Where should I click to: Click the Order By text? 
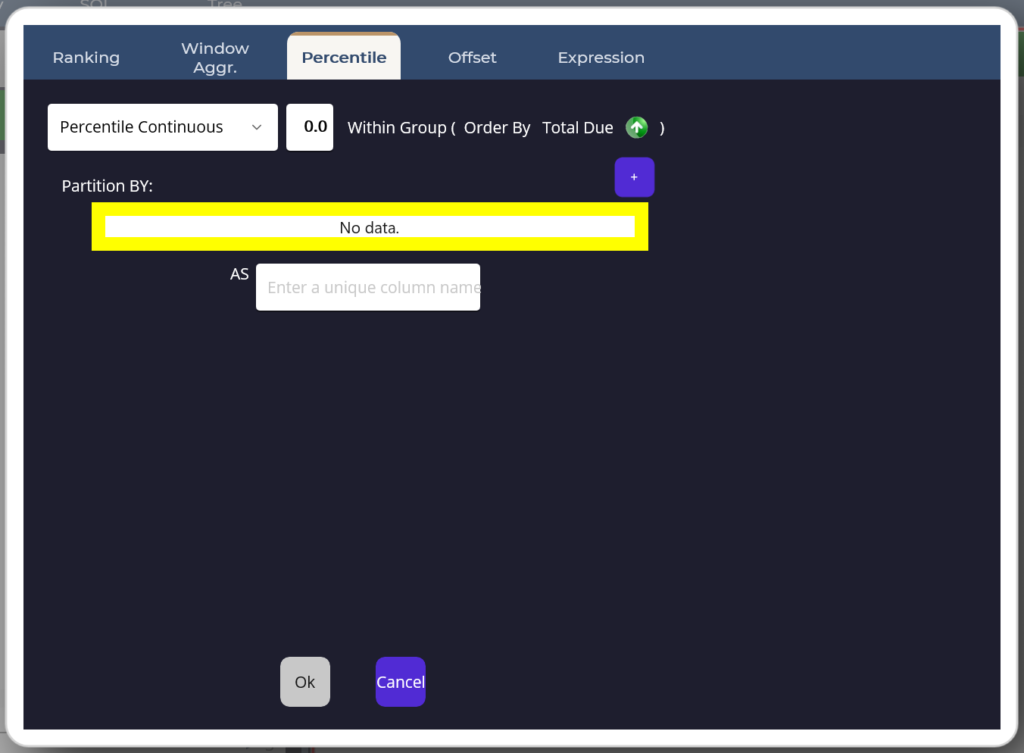pyautogui.click(x=497, y=128)
